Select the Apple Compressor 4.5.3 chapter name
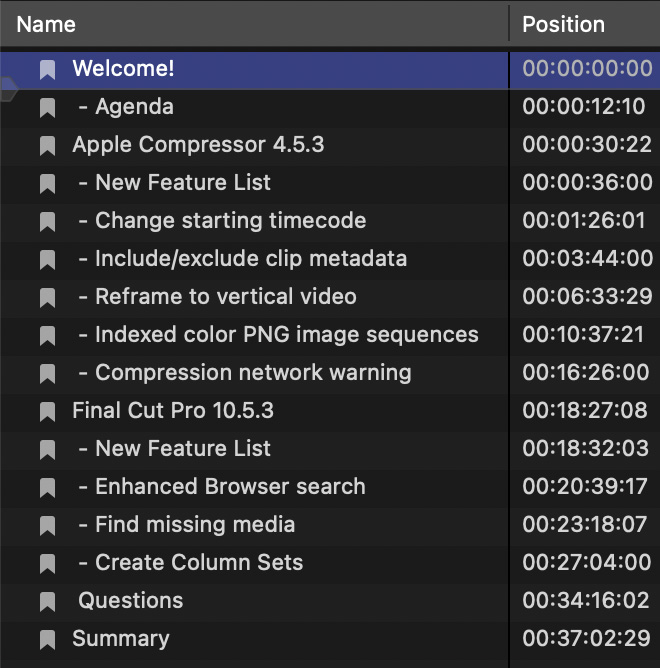This screenshot has height=668, width=660. [198, 144]
